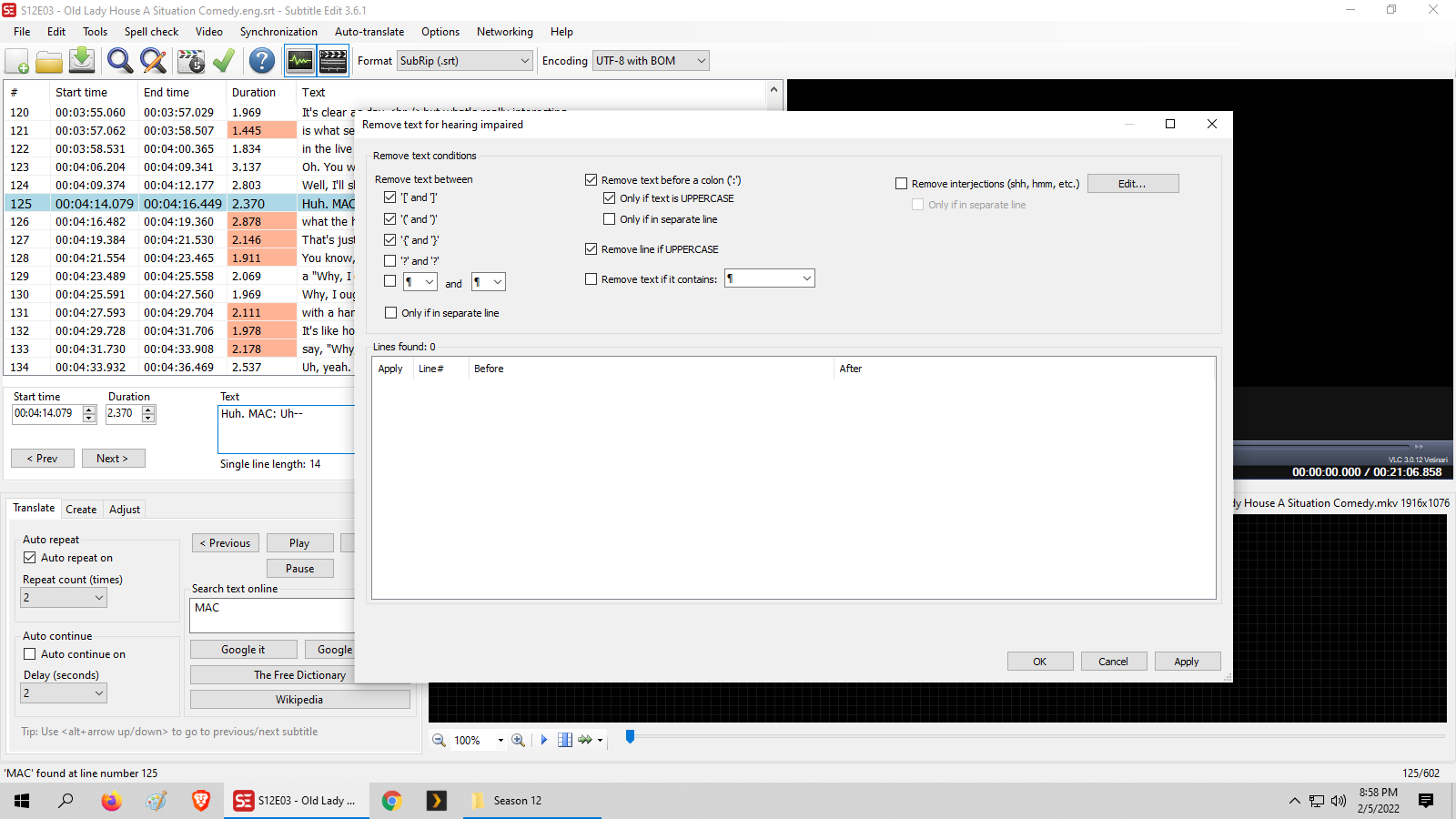Zoom out the waveform with minus magnifier
The width and height of the screenshot is (1456, 819).
439,740
